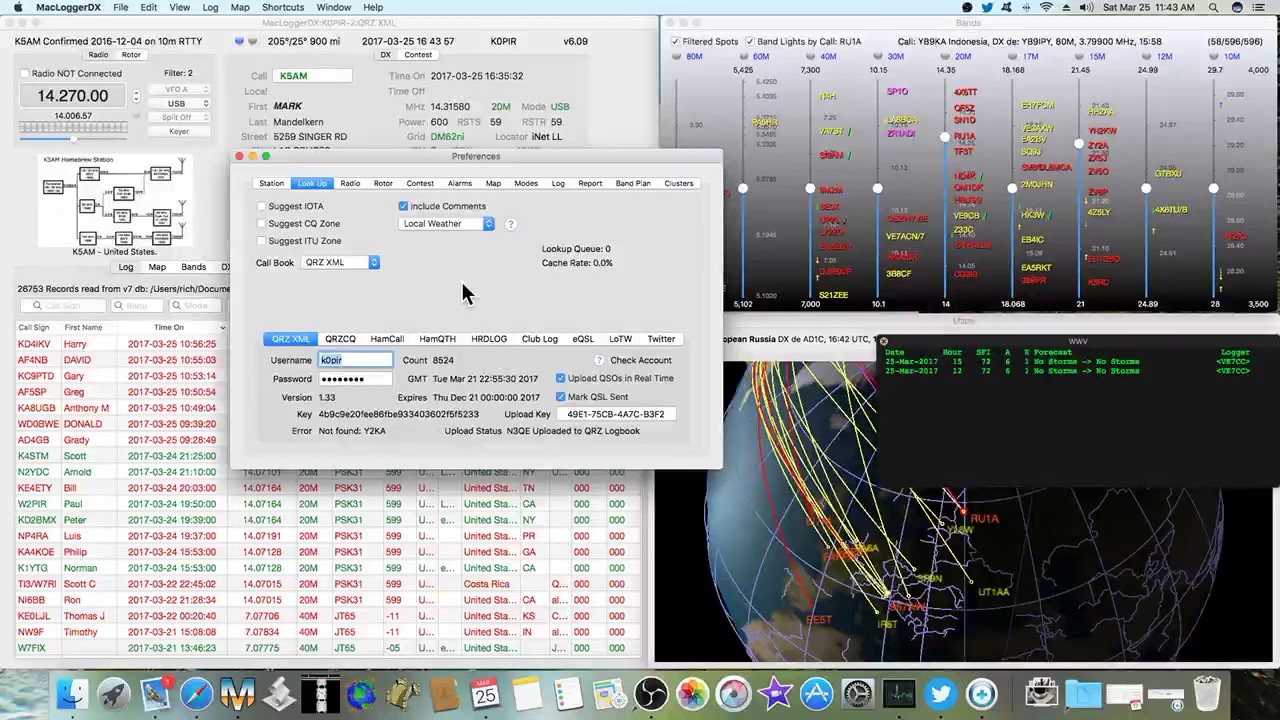The height and width of the screenshot is (720, 1280).
Task: Open the App Store dock icon
Action: point(816,693)
